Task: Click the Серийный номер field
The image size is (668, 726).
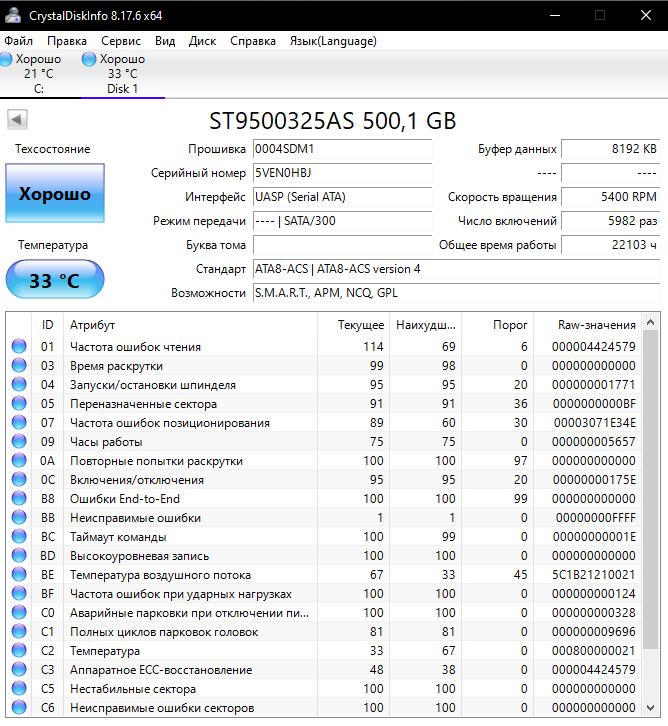Action: (343, 173)
